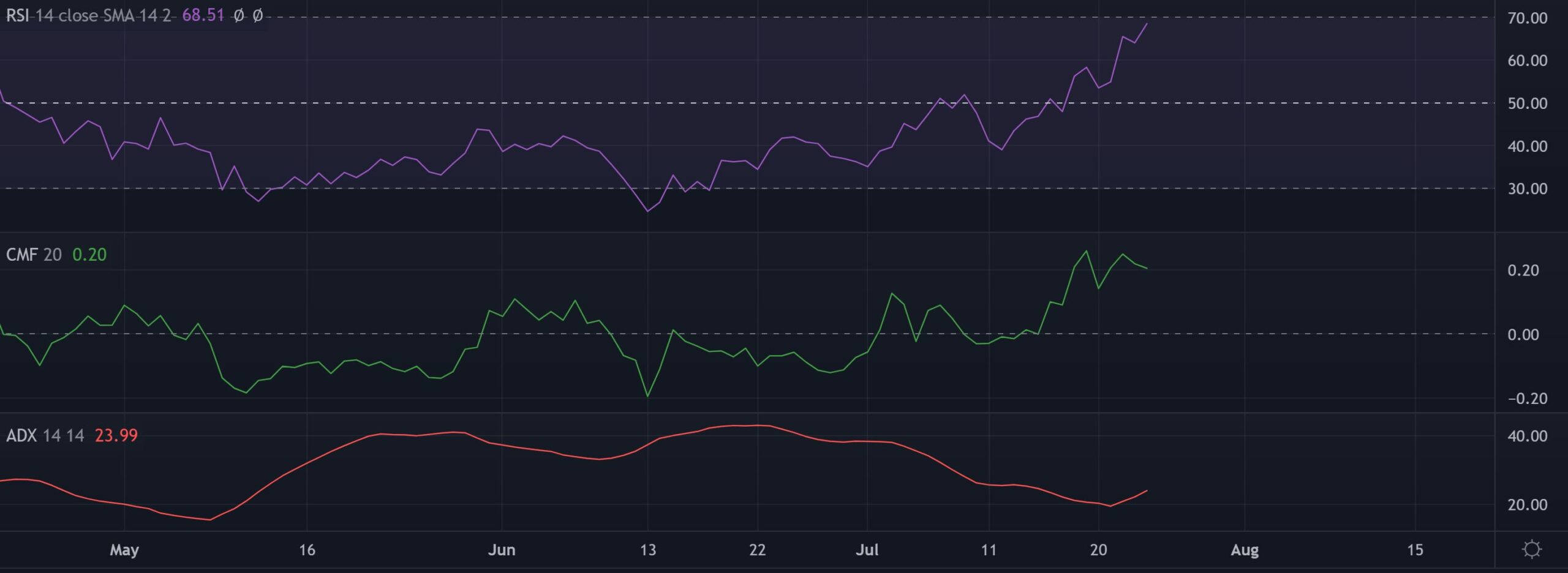Click ADX 40.00 scale value
The width and height of the screenshot is (1568, 573).
pos(1528,436)
